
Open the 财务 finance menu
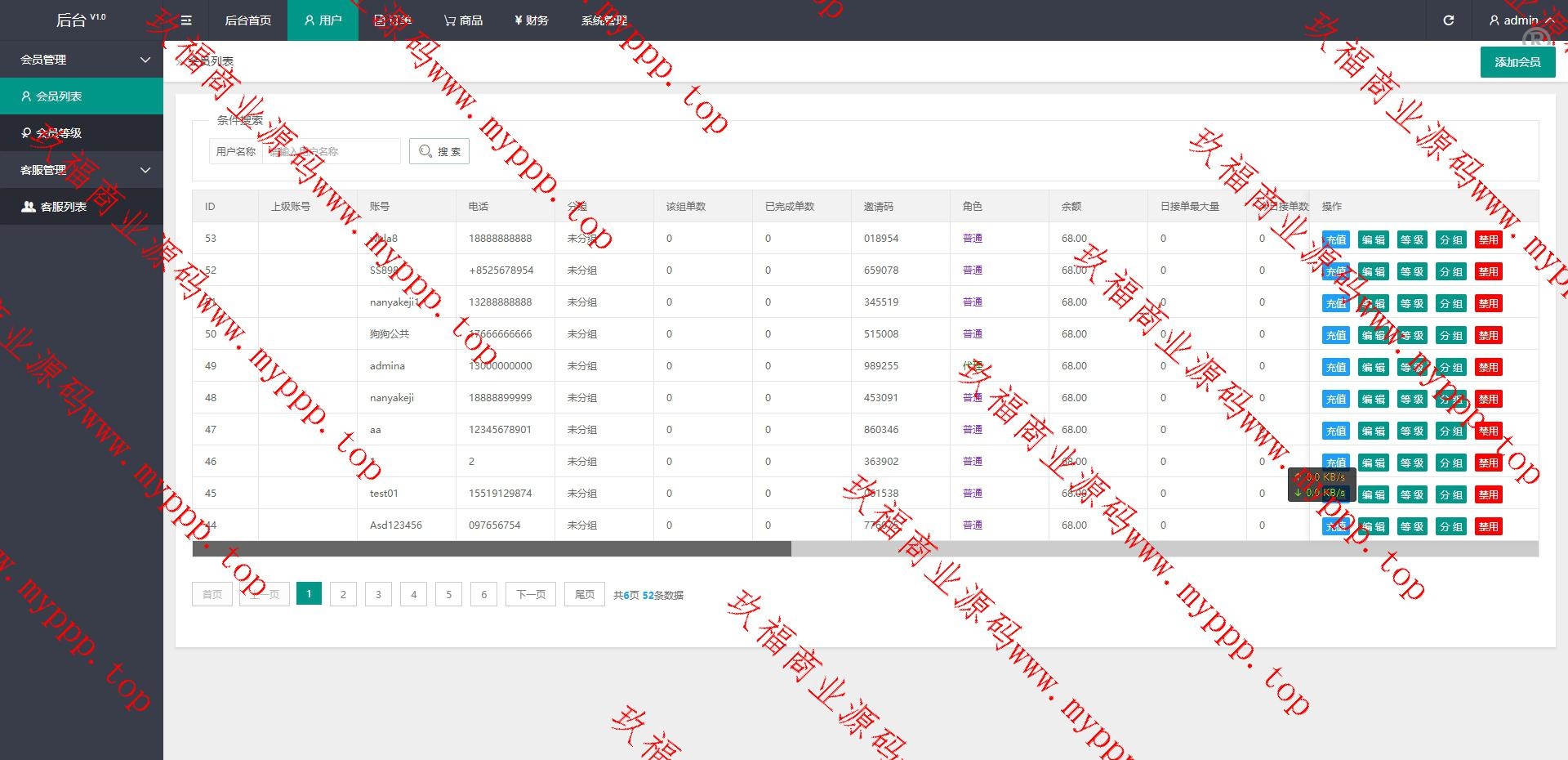tap(532, 20)
